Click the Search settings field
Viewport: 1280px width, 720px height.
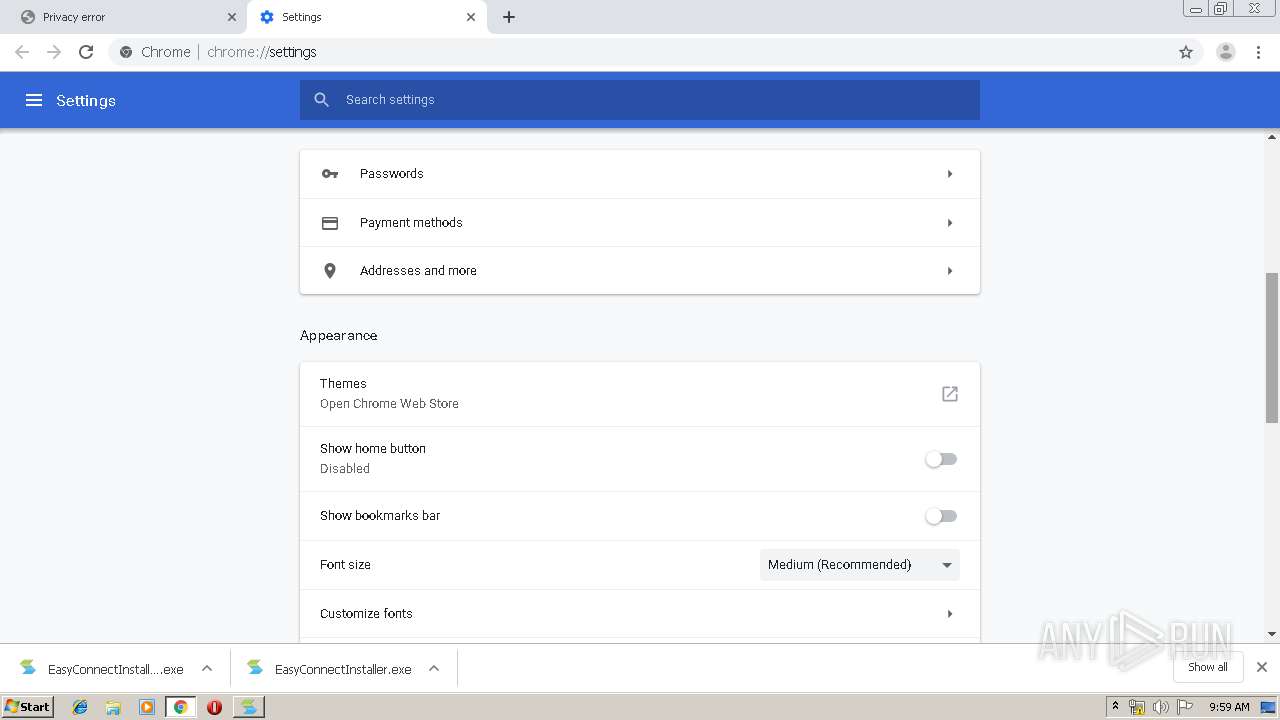[640, 100]
